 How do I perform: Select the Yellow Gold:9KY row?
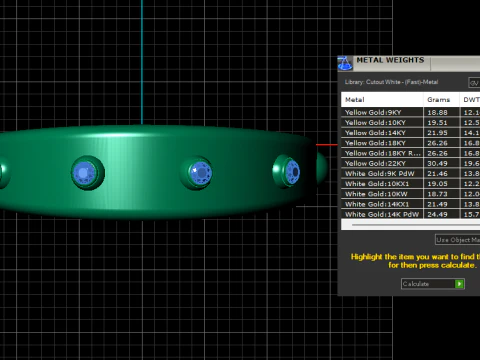tap(410, 112)
